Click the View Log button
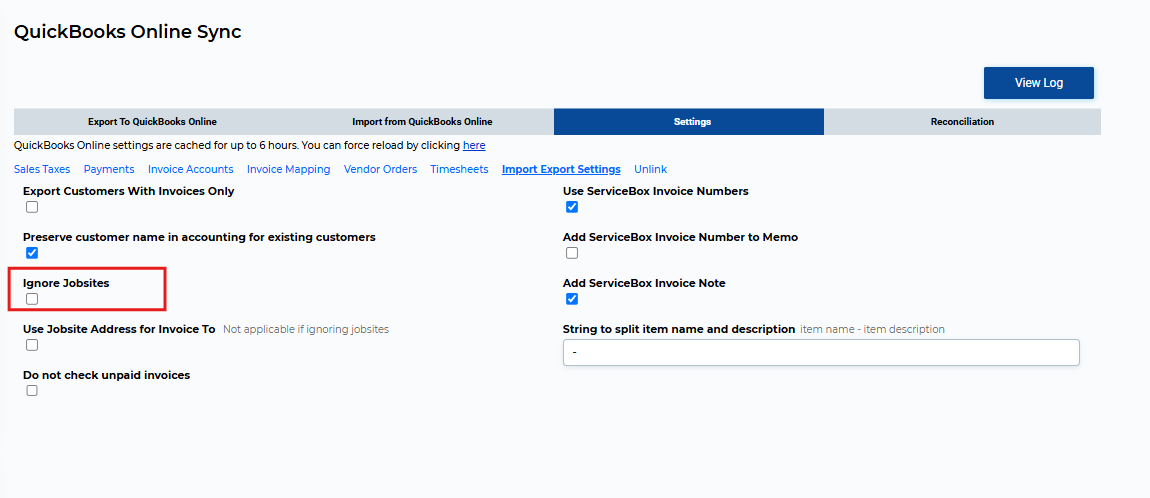 pyautogui.click(x=1039, y=83)
